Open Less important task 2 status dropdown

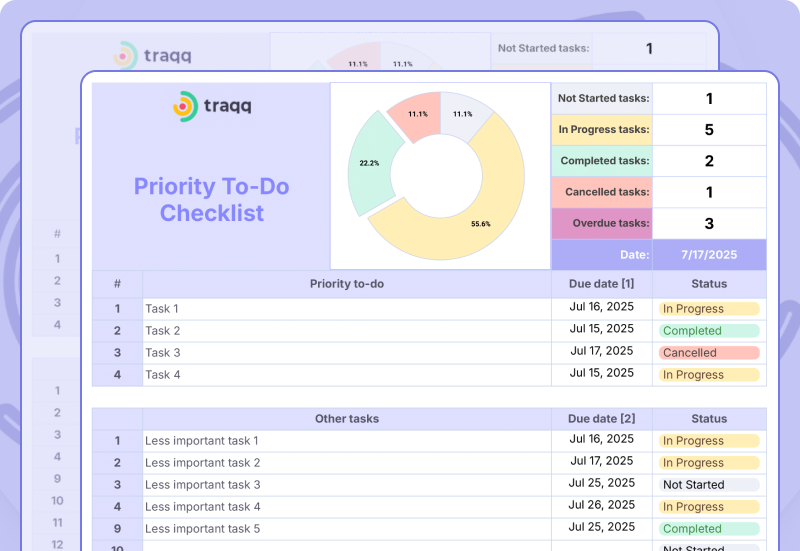point(709,463)
